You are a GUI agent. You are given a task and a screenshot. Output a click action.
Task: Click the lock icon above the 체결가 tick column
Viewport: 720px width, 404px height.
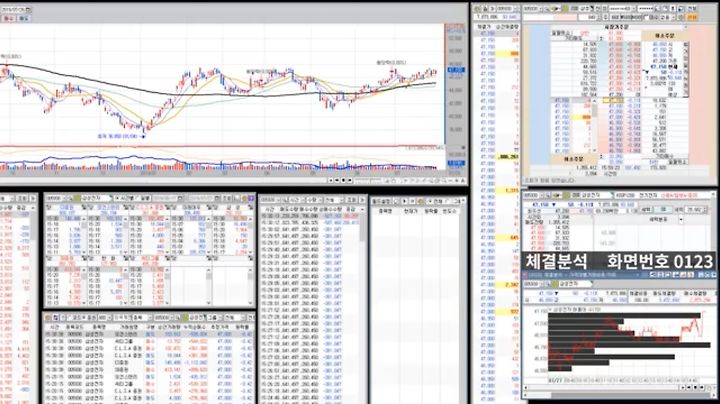pyautogui.click(x=485, y=8)
